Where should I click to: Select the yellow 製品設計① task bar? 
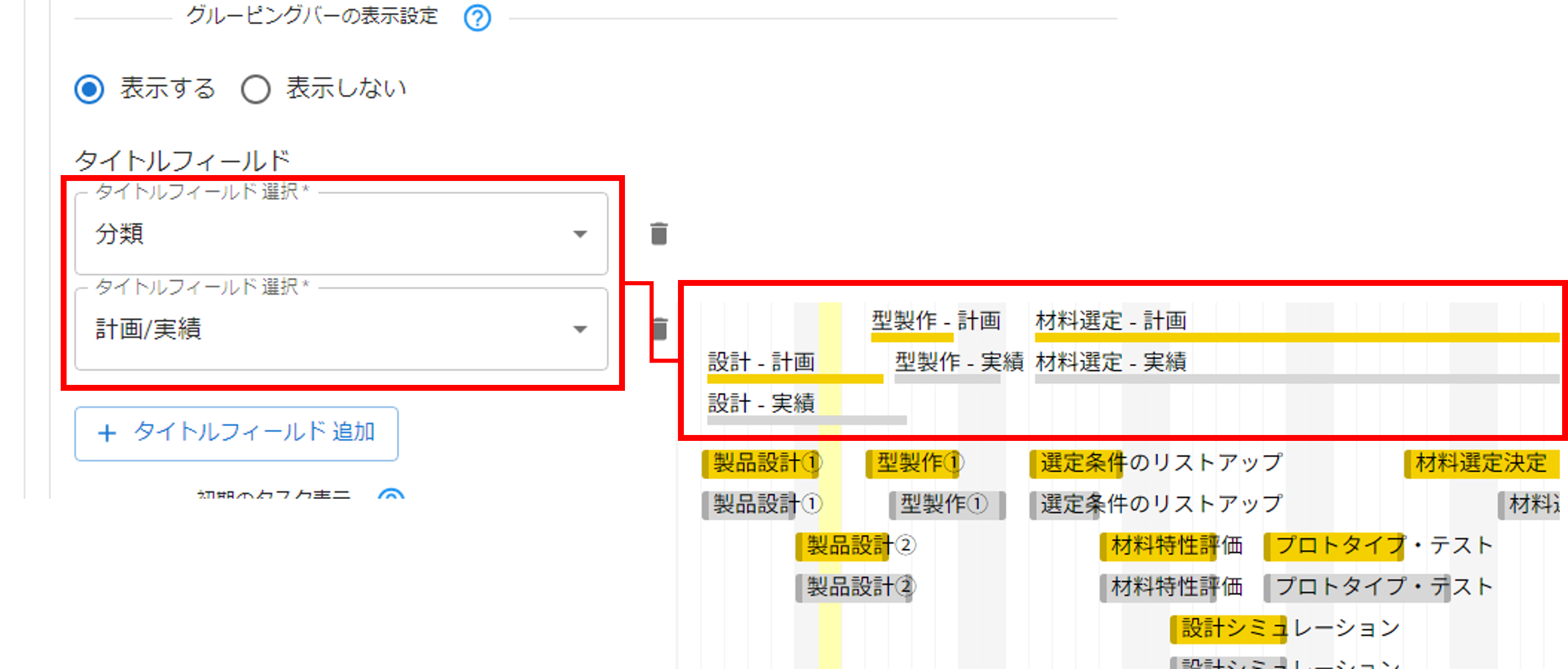(x=760, y=464)
